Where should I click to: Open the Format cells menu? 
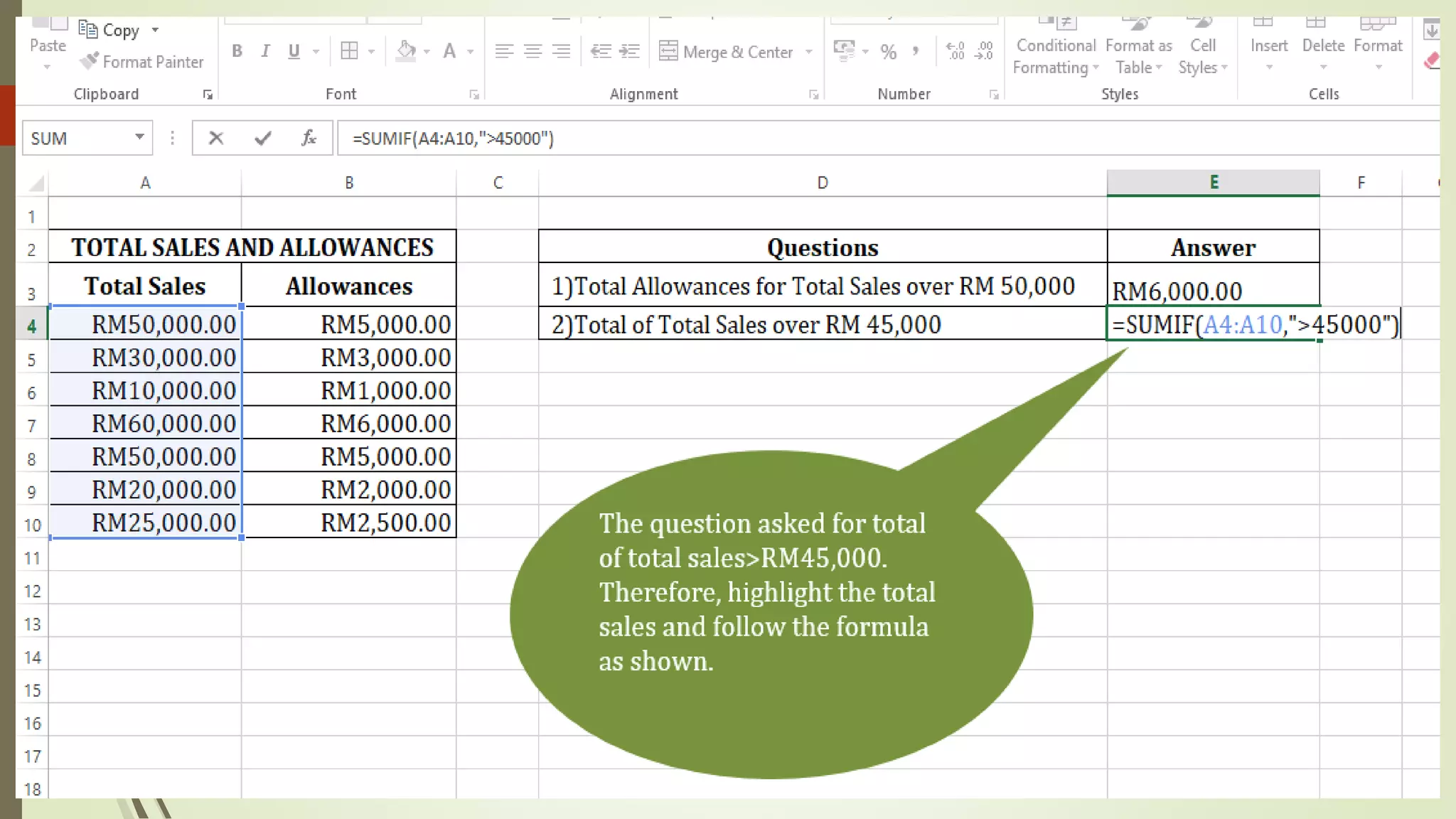(1378, 45)
